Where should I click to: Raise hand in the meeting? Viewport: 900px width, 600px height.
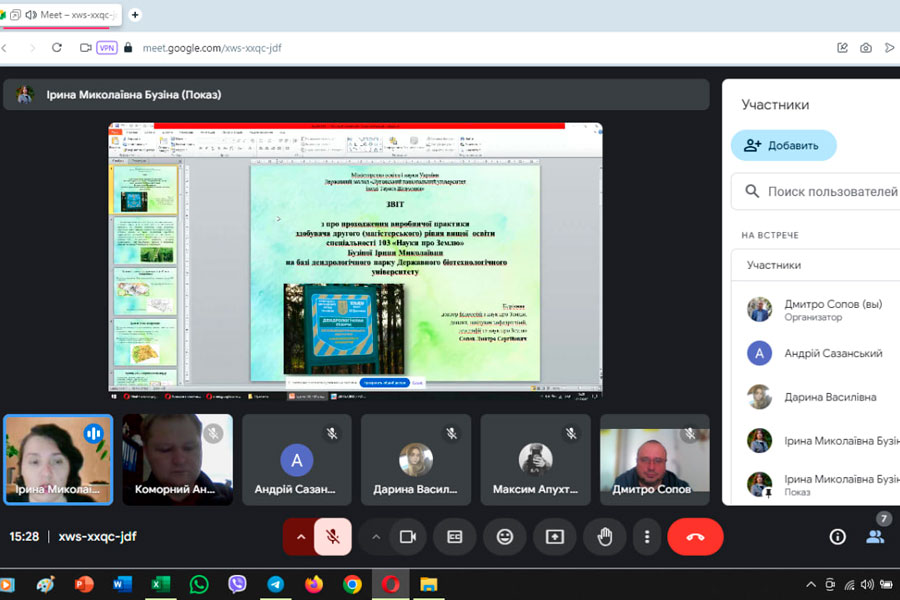[x=604, y=537]
